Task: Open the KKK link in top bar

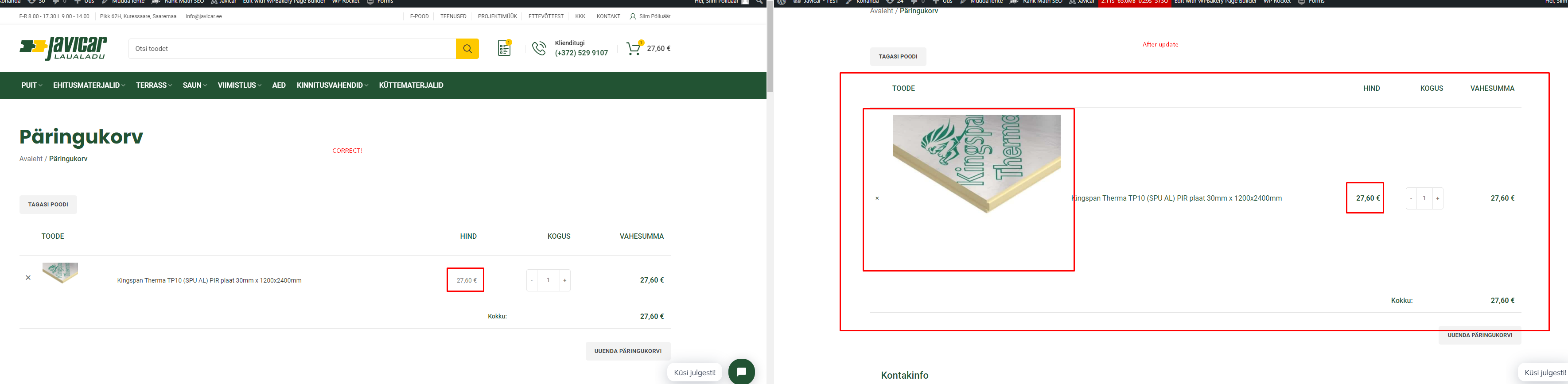Action: (x=580, y=16)
